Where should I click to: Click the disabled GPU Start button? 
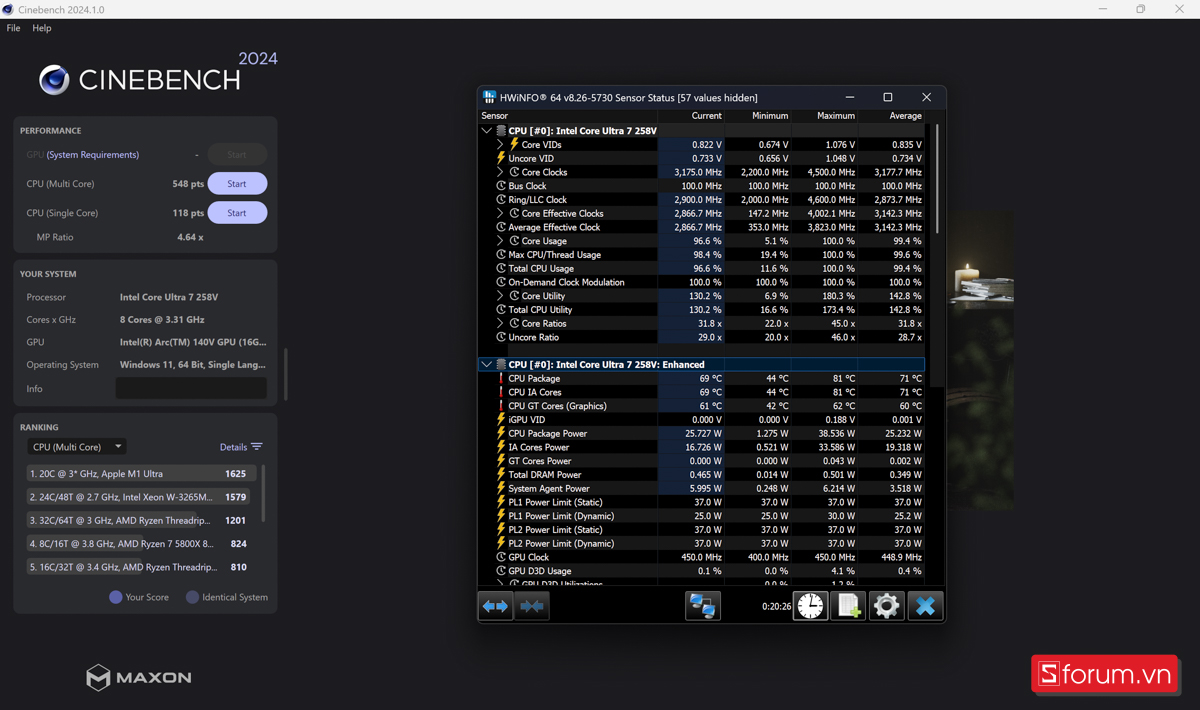pos(237,155)
